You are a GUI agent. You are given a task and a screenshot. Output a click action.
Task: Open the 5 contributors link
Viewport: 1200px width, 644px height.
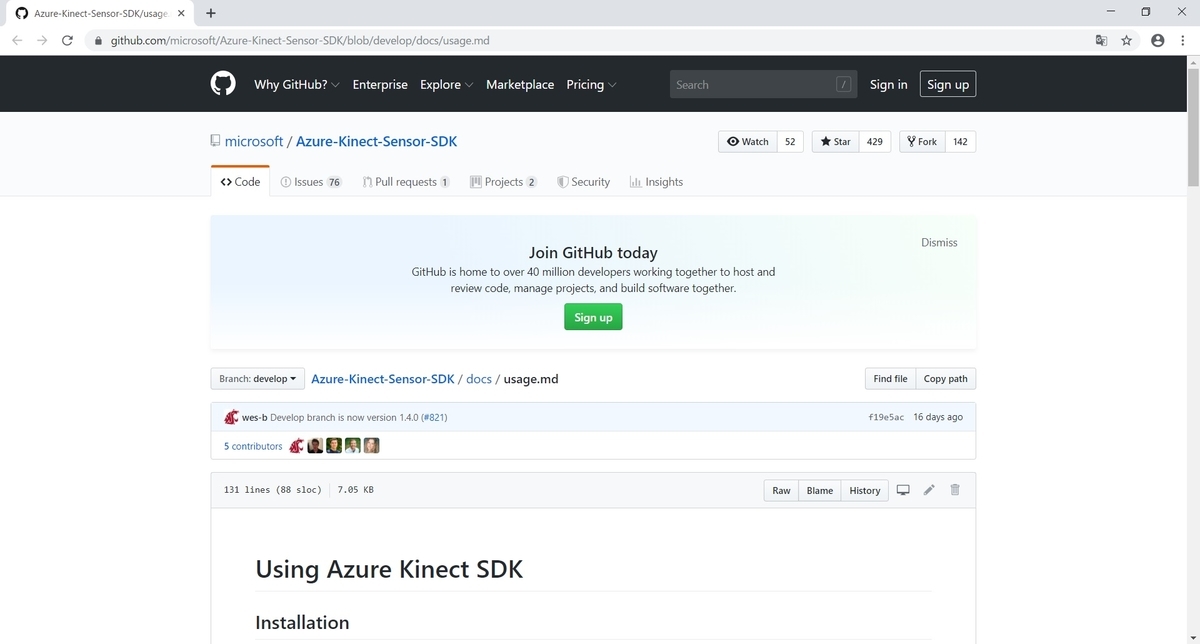(x=253, y=446)
